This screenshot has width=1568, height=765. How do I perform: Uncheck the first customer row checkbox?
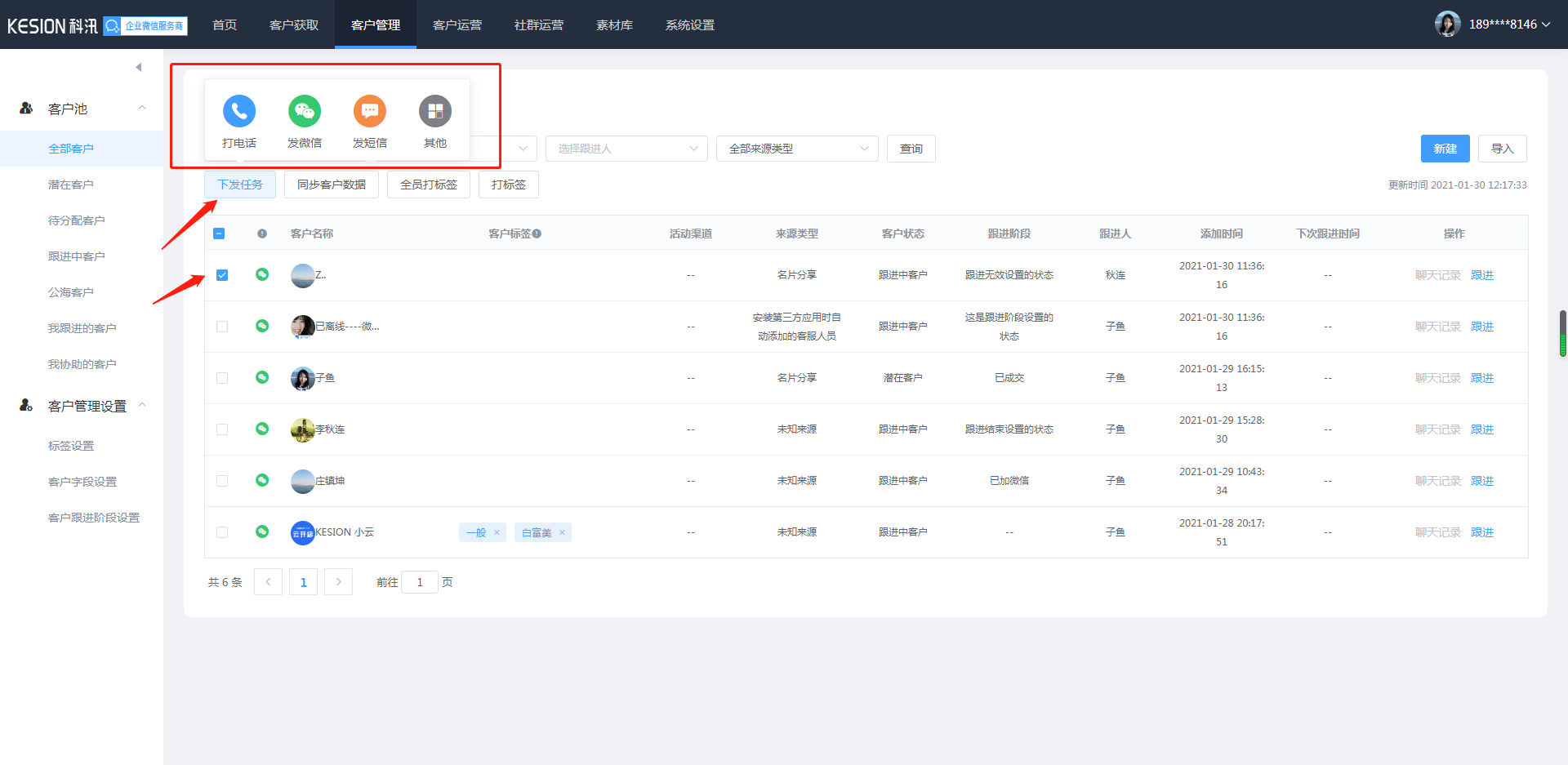coord(222,275)
